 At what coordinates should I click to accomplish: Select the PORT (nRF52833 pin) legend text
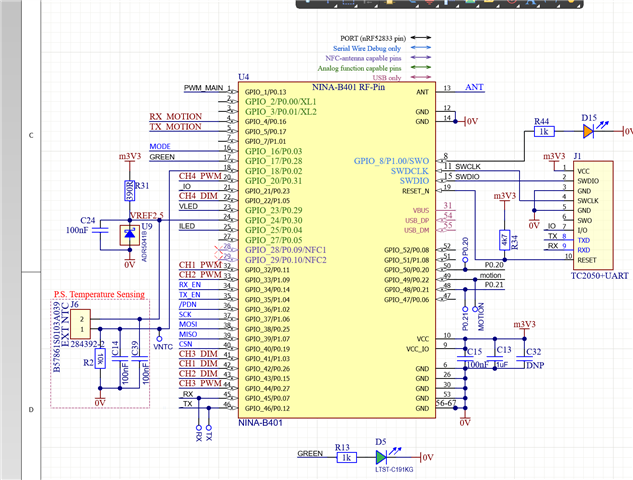(373, 38)
